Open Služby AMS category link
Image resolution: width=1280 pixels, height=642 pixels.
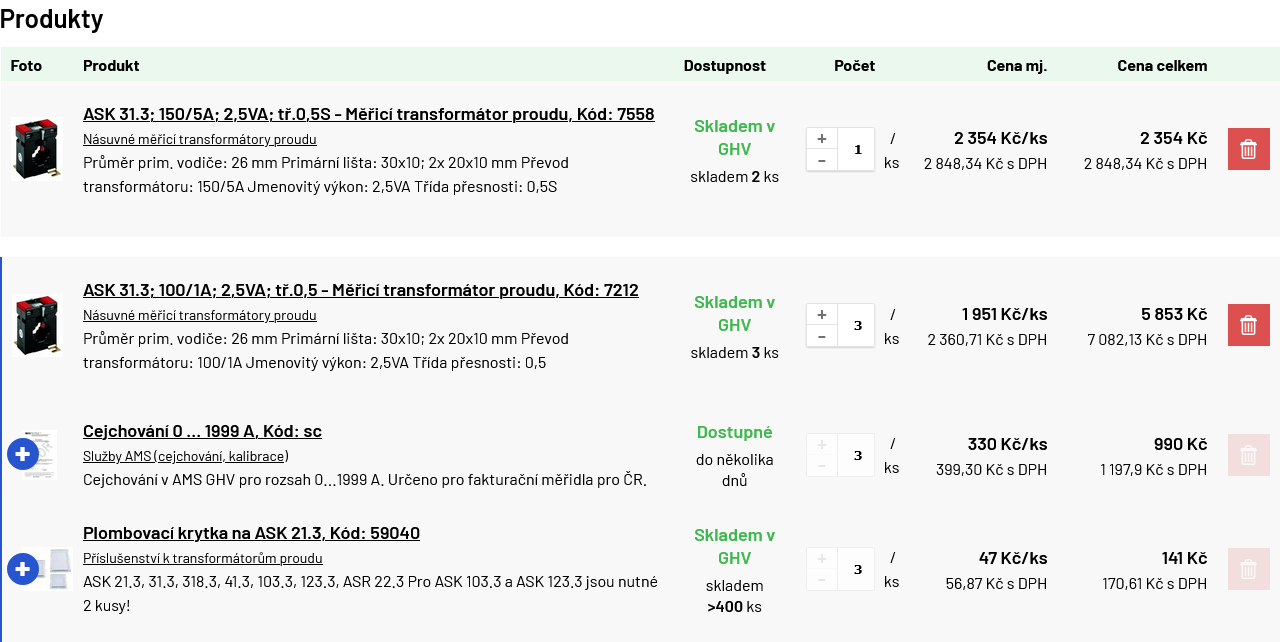point(186,456)
